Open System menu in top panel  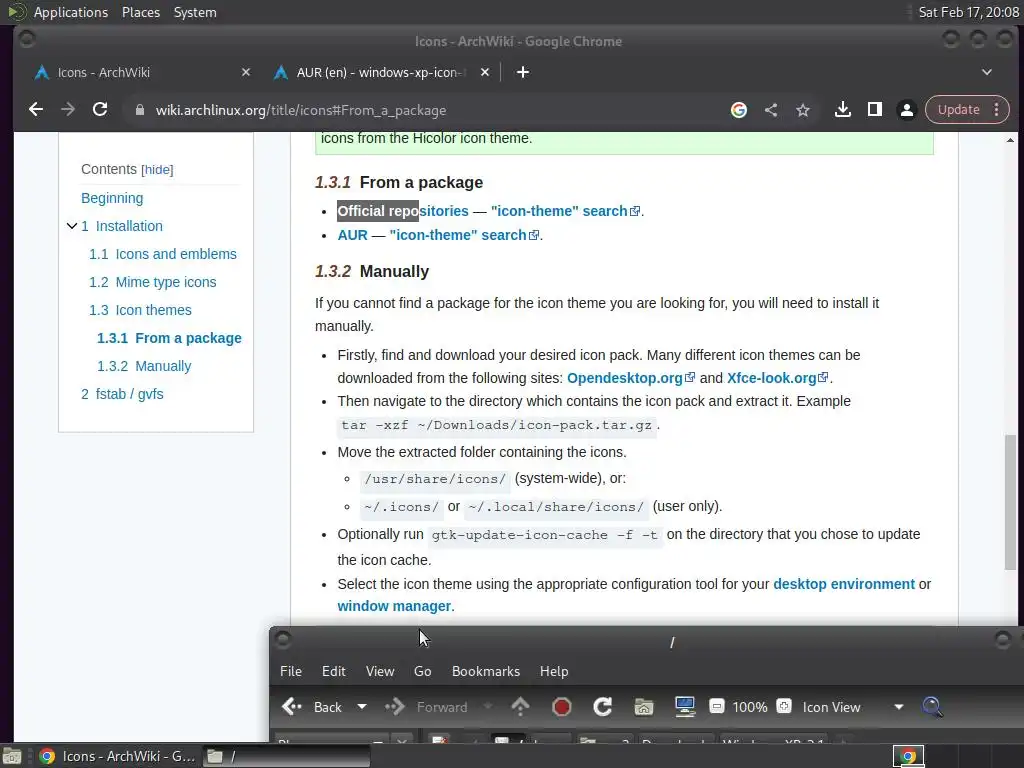tap(195, 12)
